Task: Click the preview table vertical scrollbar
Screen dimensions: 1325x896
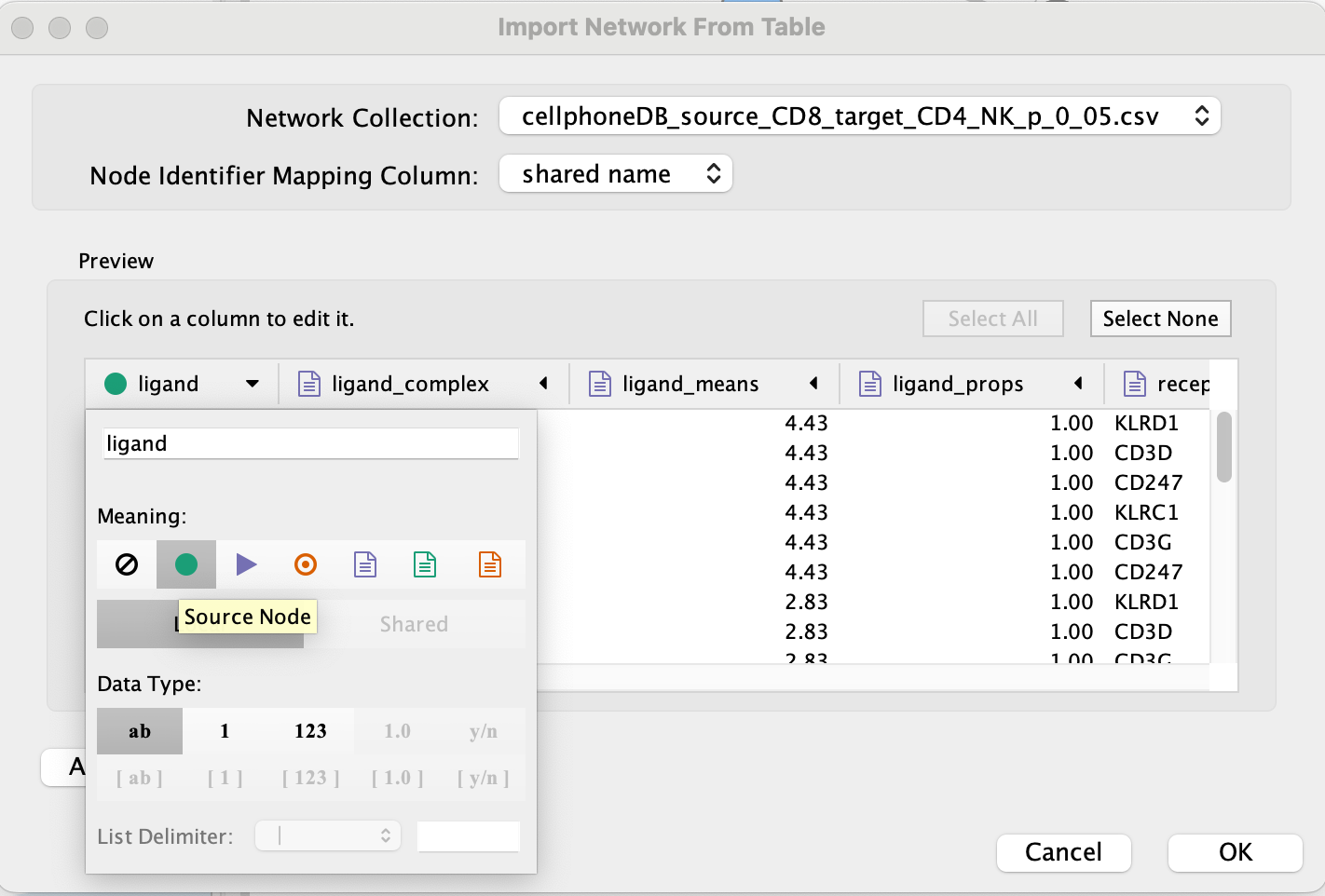Action: pos(1223,448)
